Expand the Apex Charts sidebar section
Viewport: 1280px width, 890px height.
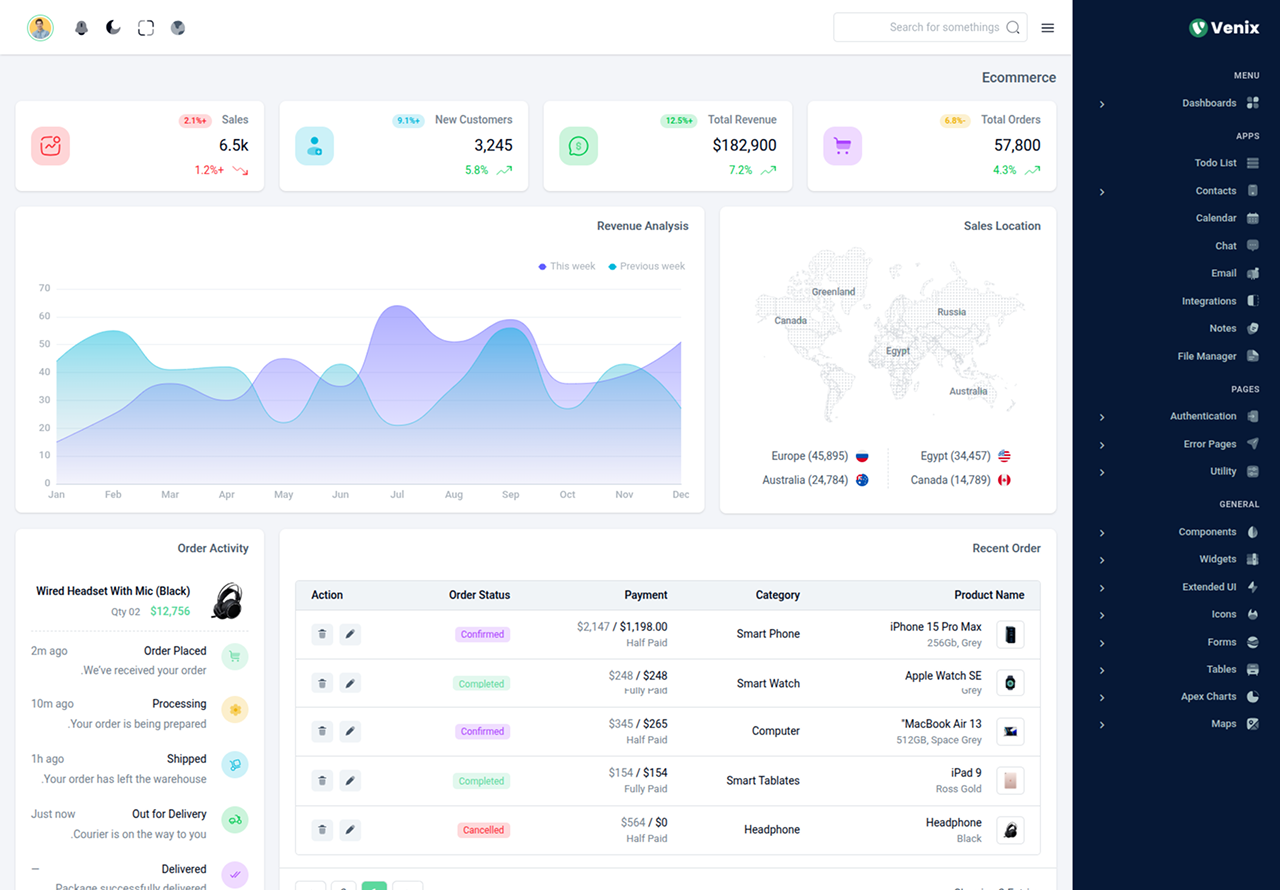tap(1208, 696)
